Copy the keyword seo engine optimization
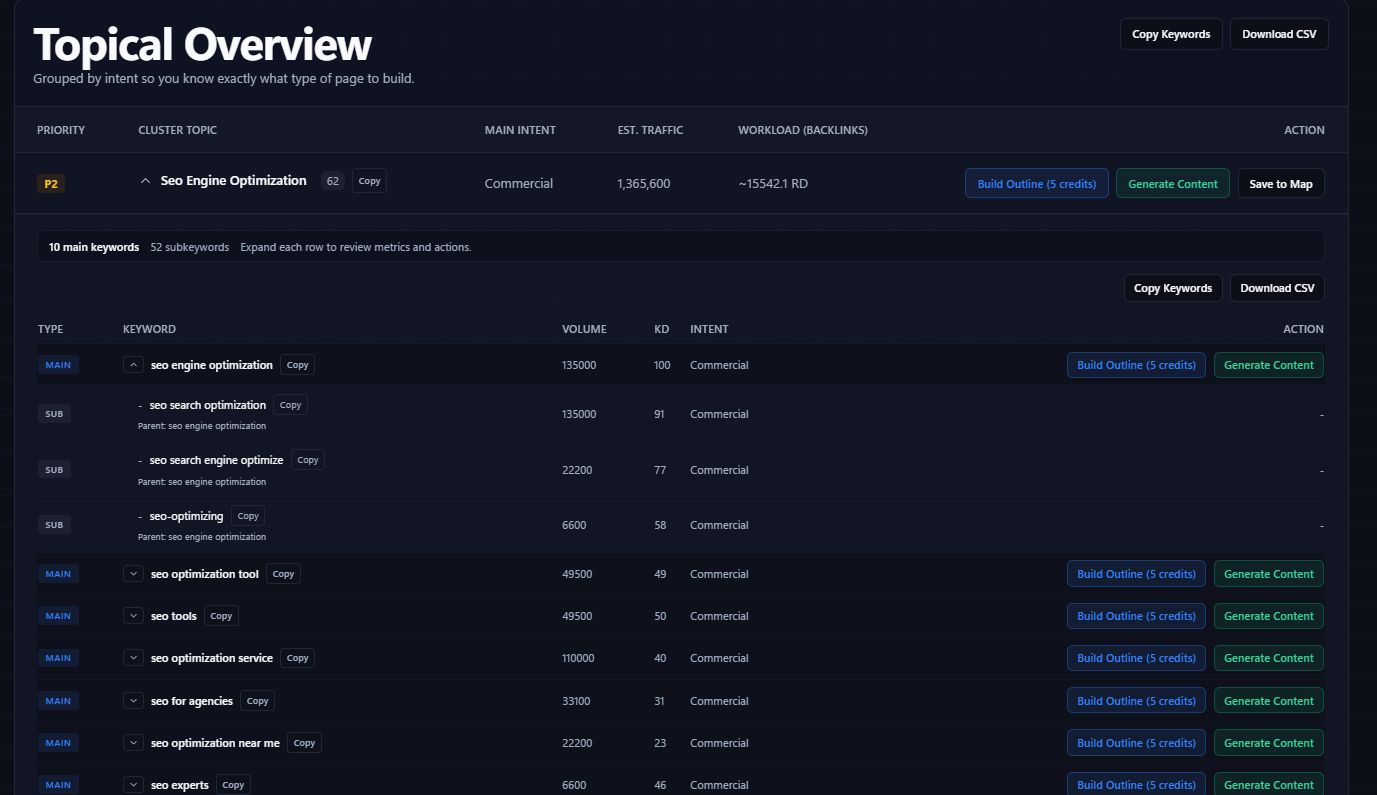Viewport: 1377px width, 795px height. (x=297, y=365)
